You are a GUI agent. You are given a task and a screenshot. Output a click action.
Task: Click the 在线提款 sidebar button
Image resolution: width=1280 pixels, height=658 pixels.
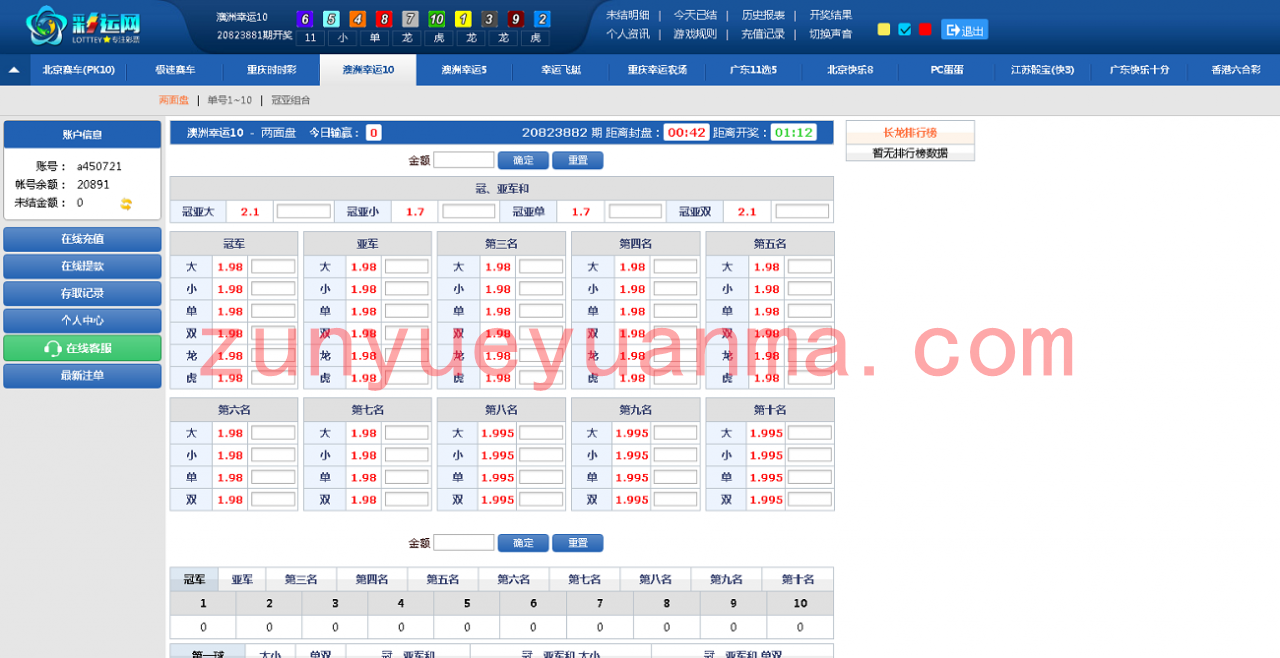click(x=82, y=266)
